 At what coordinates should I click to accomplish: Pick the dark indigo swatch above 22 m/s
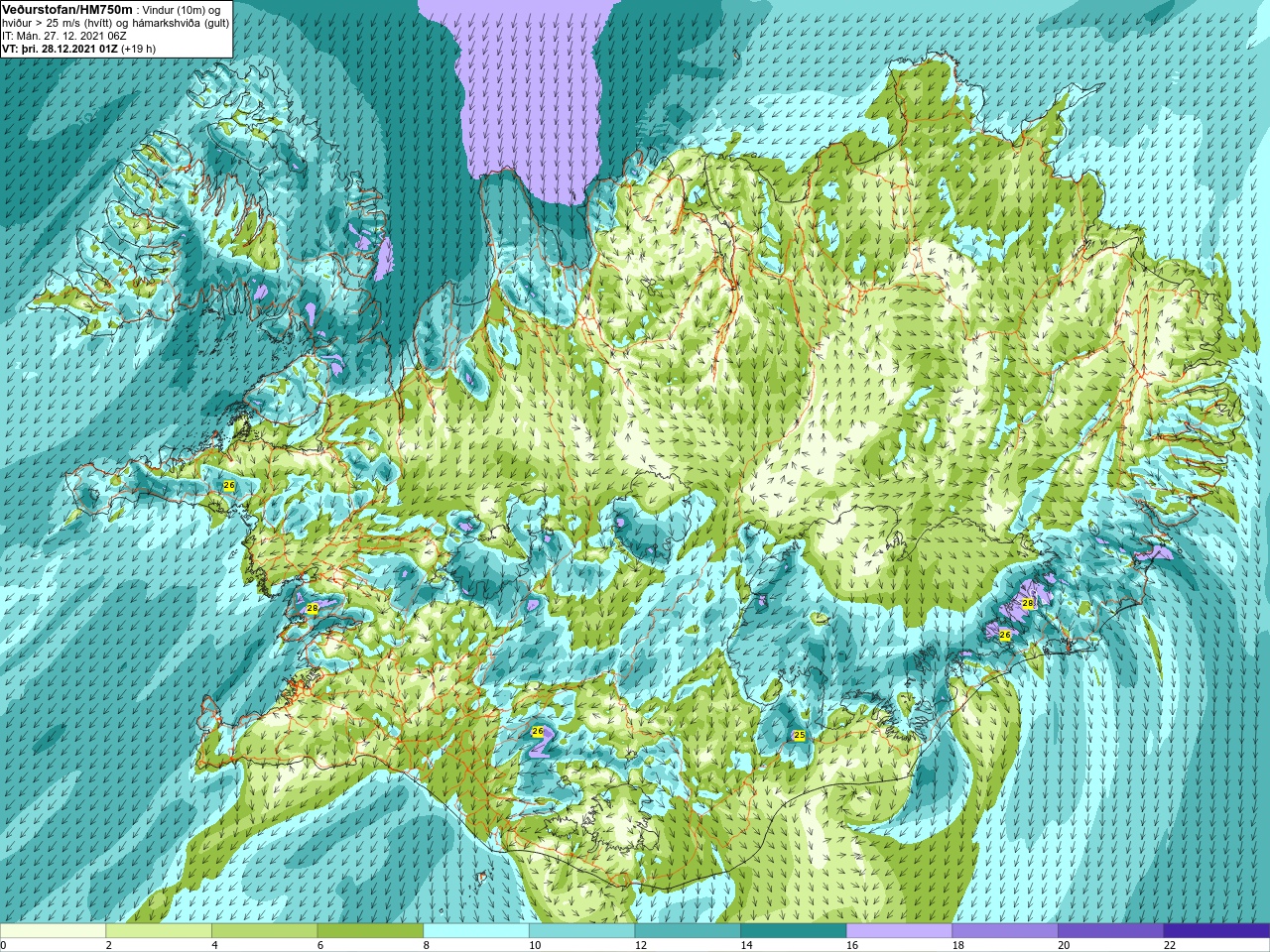coord(1216,930)
